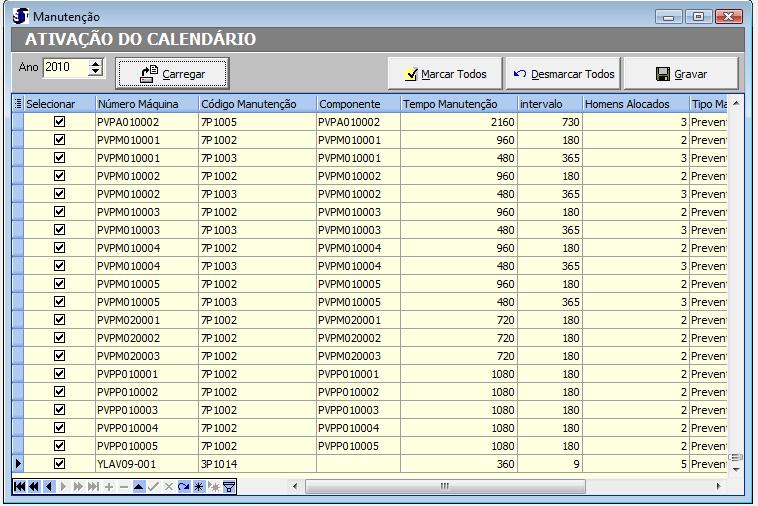The image size is (758, 506).
Task: Click the grid column chooser icon
Action: click(18, 104)
